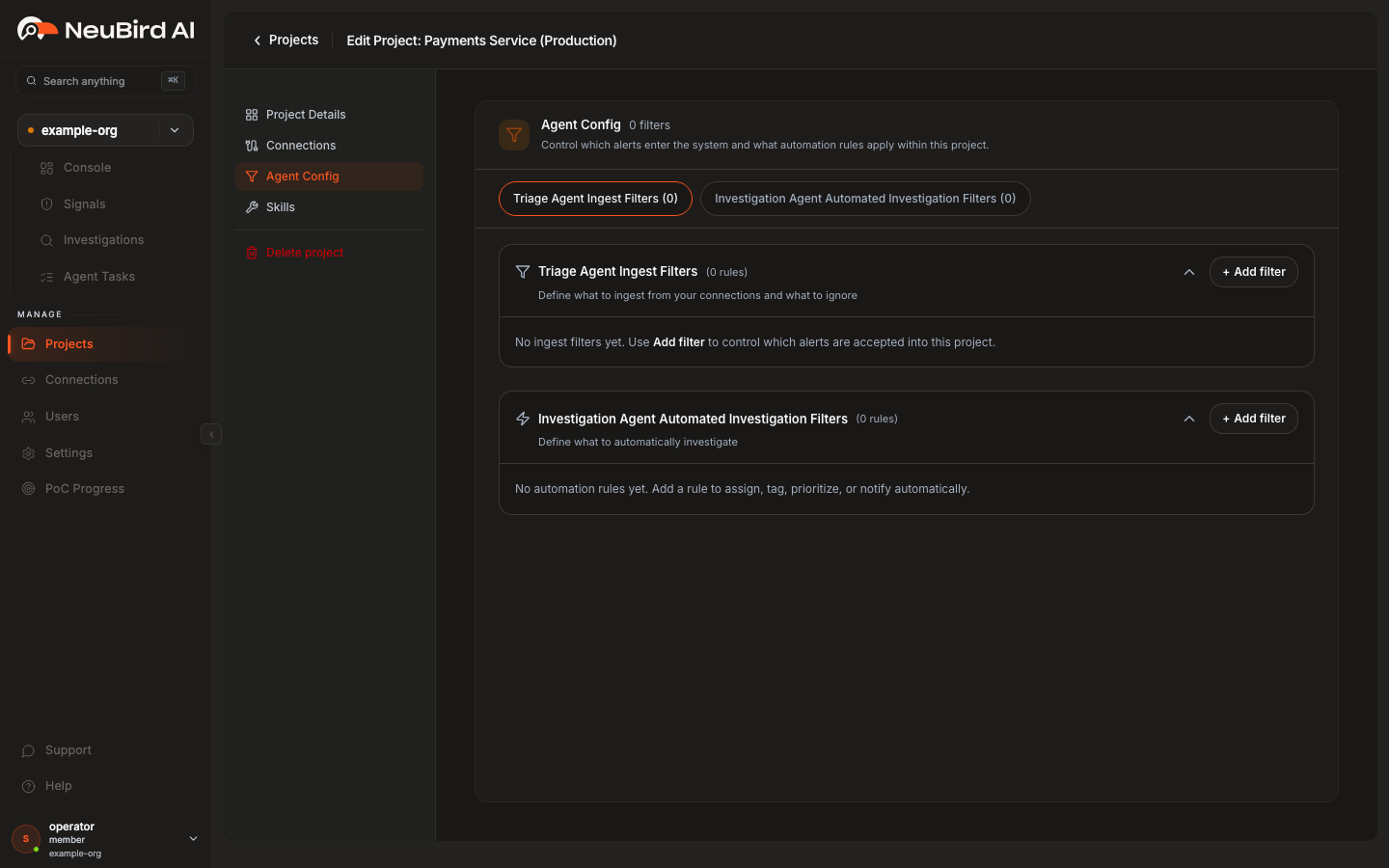
Task: Click the funnel icon beside Triage Agent Ingest Filters
Action: coord(523,272)
